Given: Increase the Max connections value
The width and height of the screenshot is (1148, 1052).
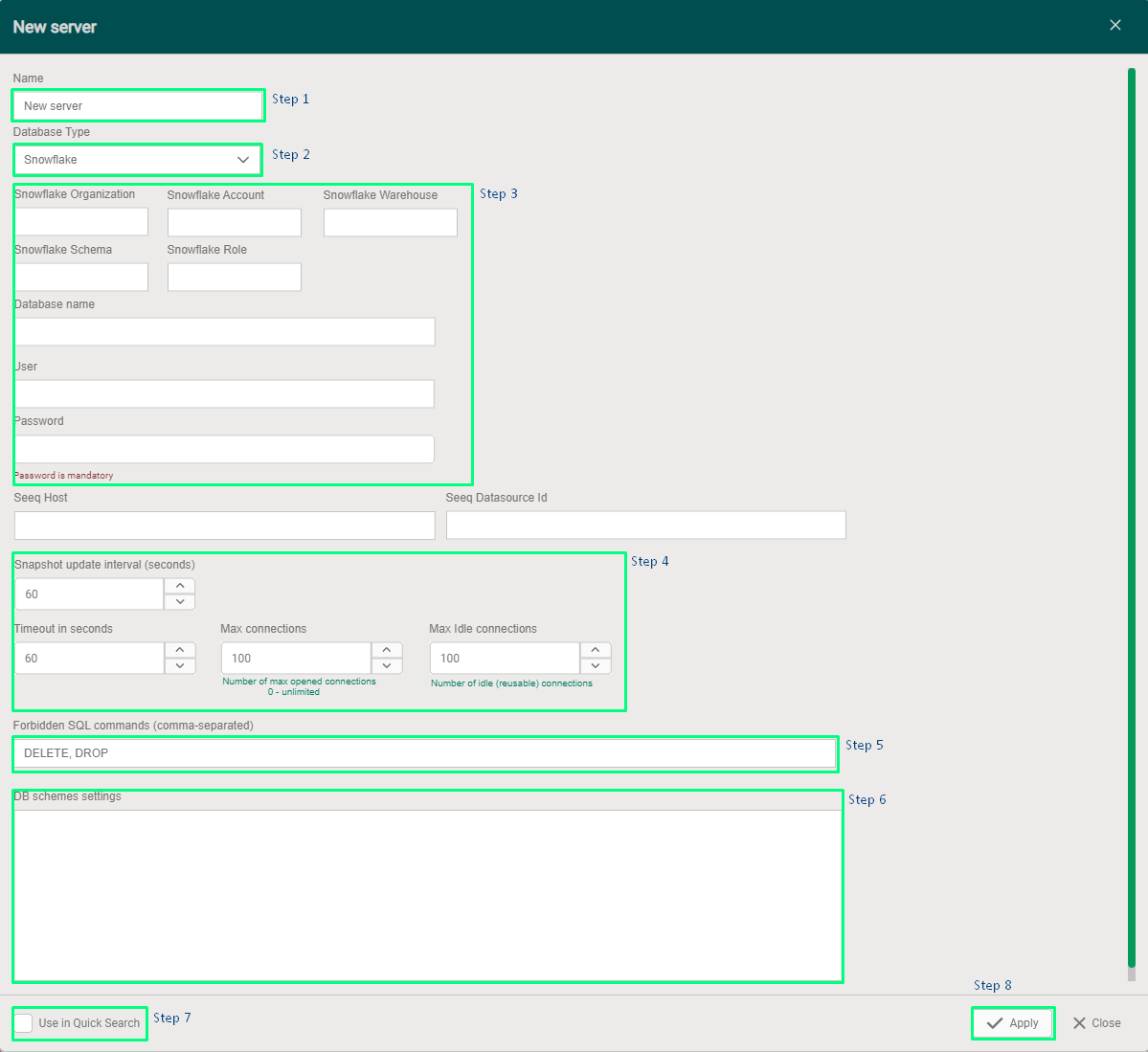Looking at the screenshot, I should coord(387,650).
